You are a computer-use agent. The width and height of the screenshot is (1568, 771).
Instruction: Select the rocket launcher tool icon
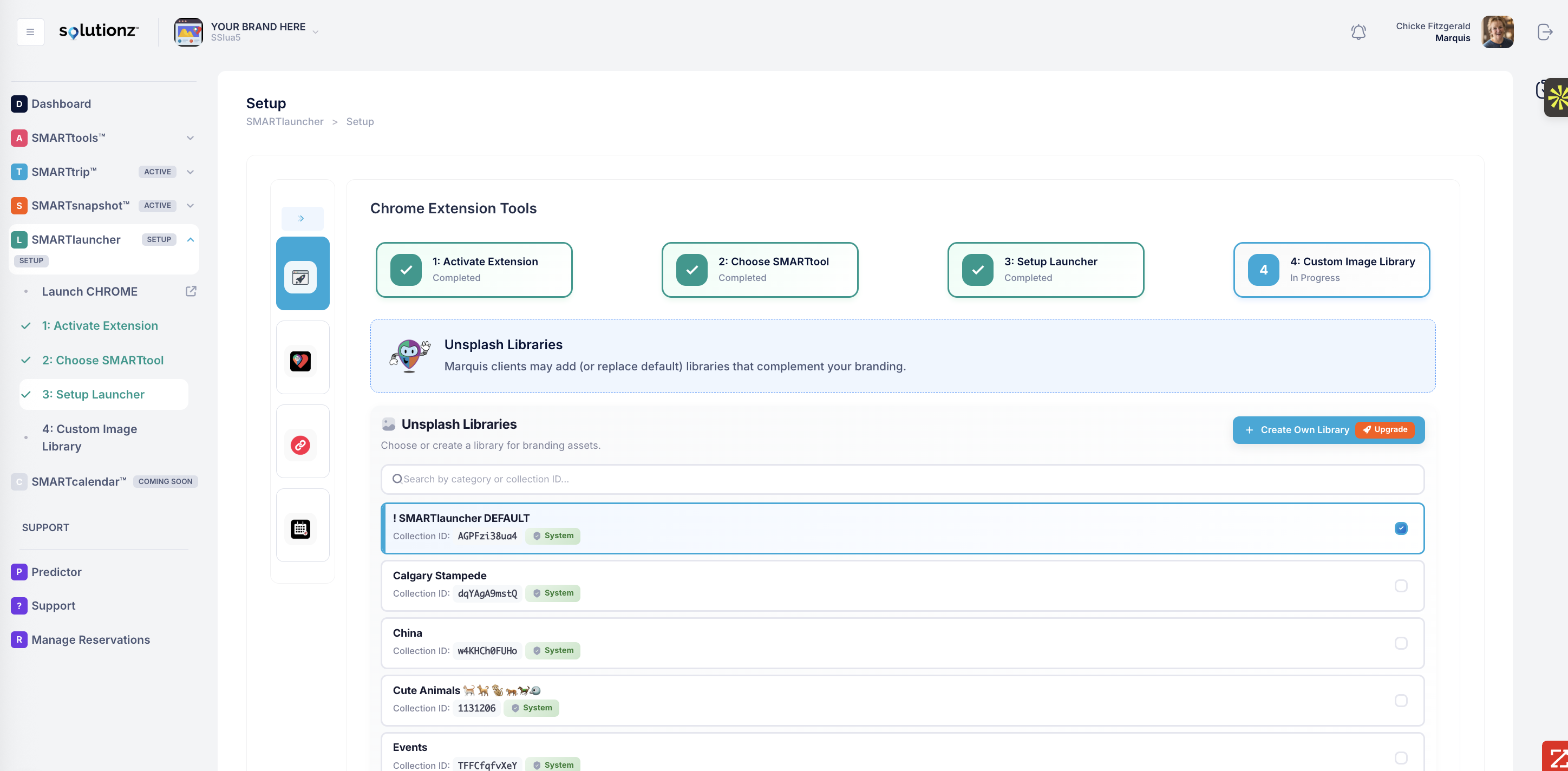click(300, 278)
